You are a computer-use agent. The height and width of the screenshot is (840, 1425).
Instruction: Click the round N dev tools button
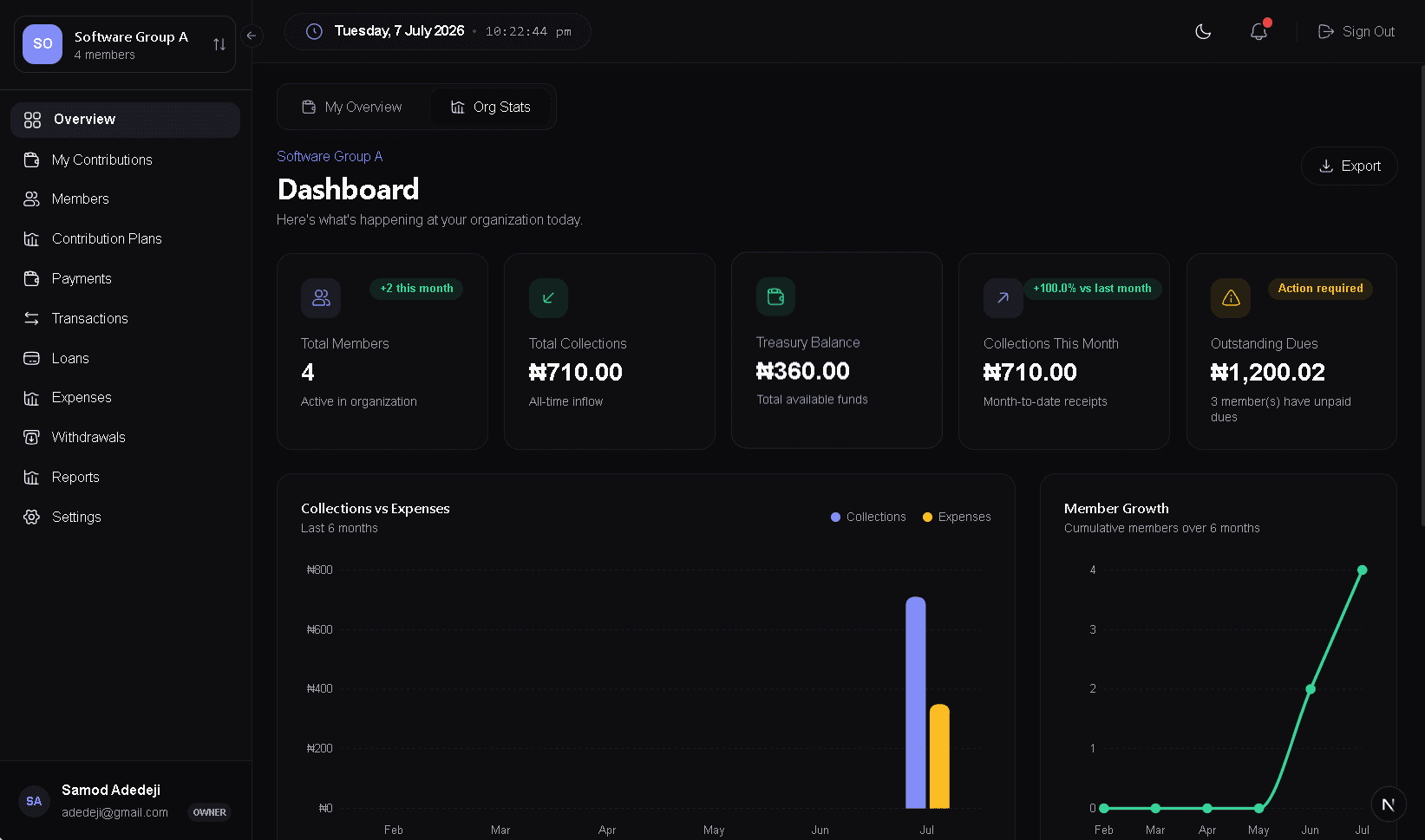pyautogui.click(x=1388, y=804)
